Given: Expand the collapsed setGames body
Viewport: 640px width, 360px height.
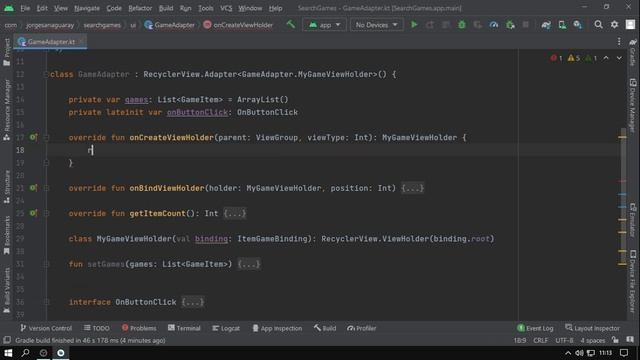Looking at the screenshot, I should [249, 264].
